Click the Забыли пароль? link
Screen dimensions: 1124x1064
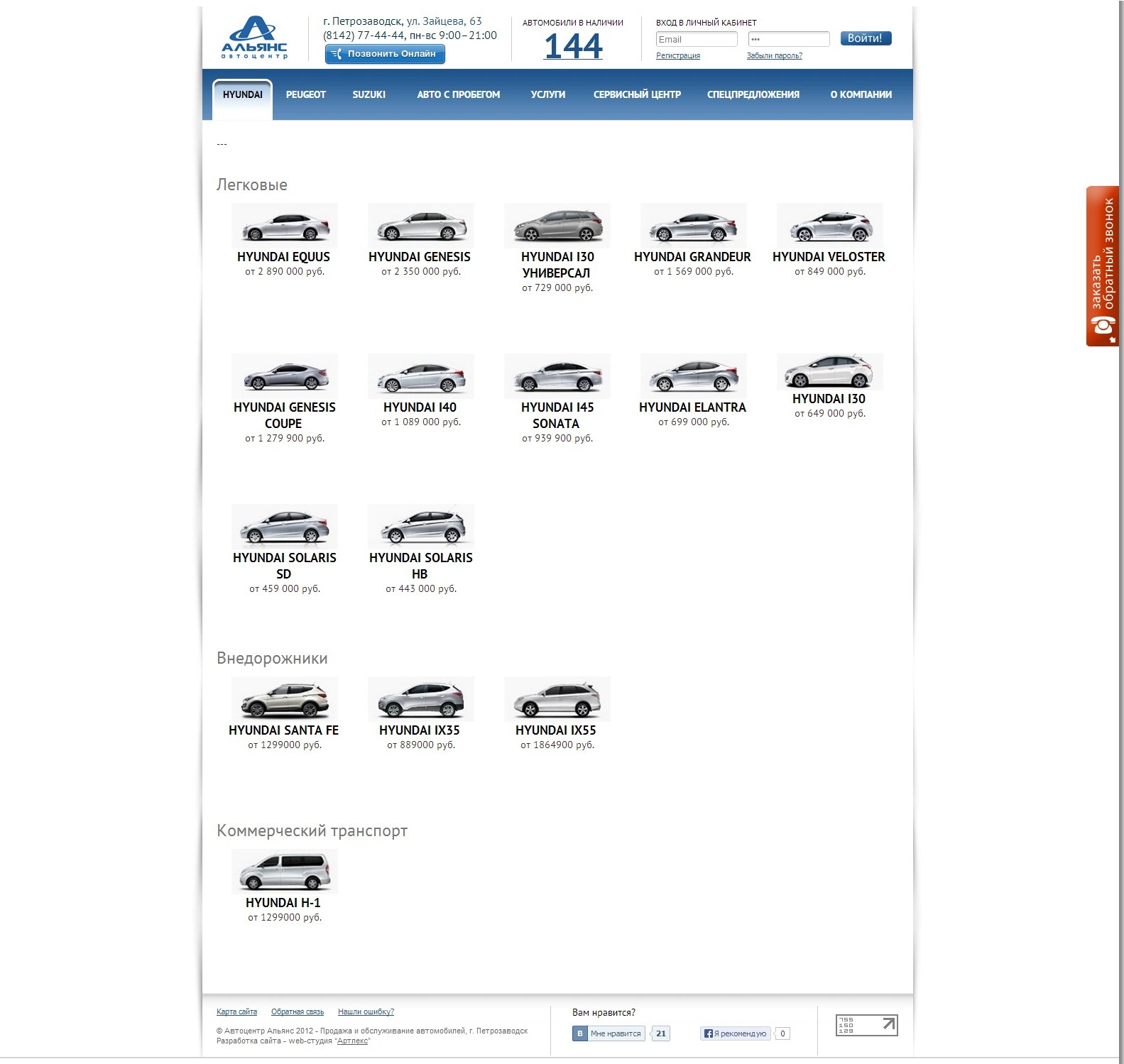click(775, 56)
